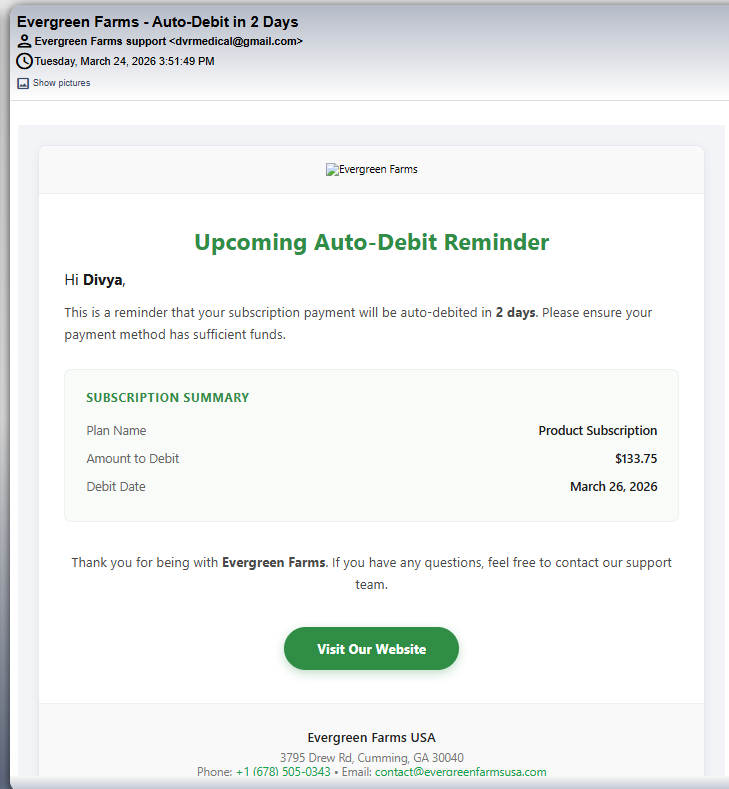Screen dimensions: 729x789
Task: Click the picture icon beside Show pictures
Action: (x=23, y=83)
